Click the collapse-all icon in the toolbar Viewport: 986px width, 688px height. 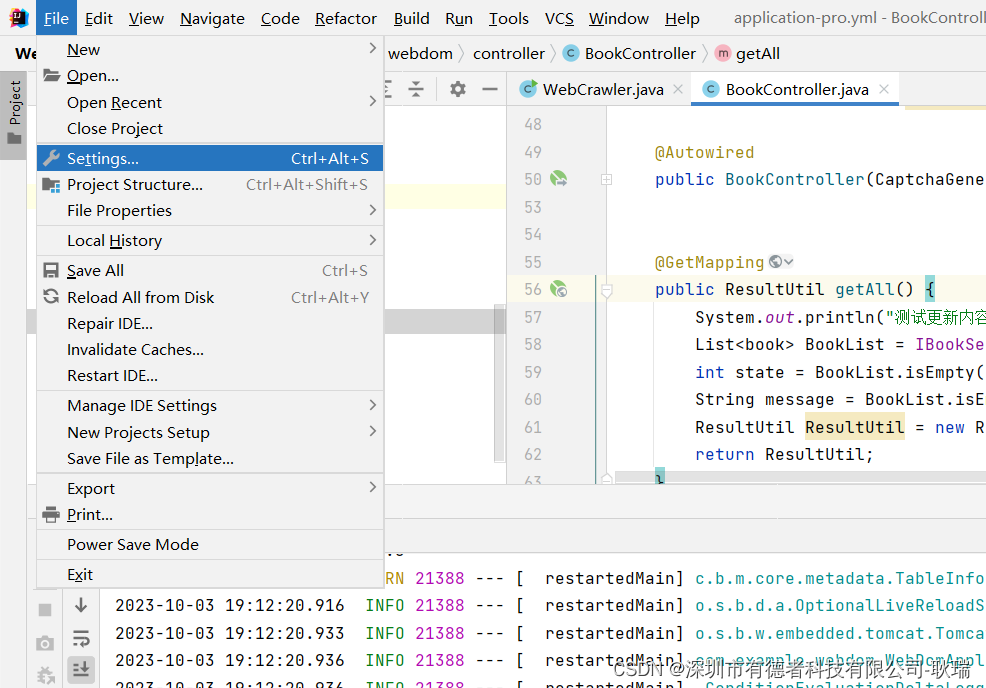(417, 88)
